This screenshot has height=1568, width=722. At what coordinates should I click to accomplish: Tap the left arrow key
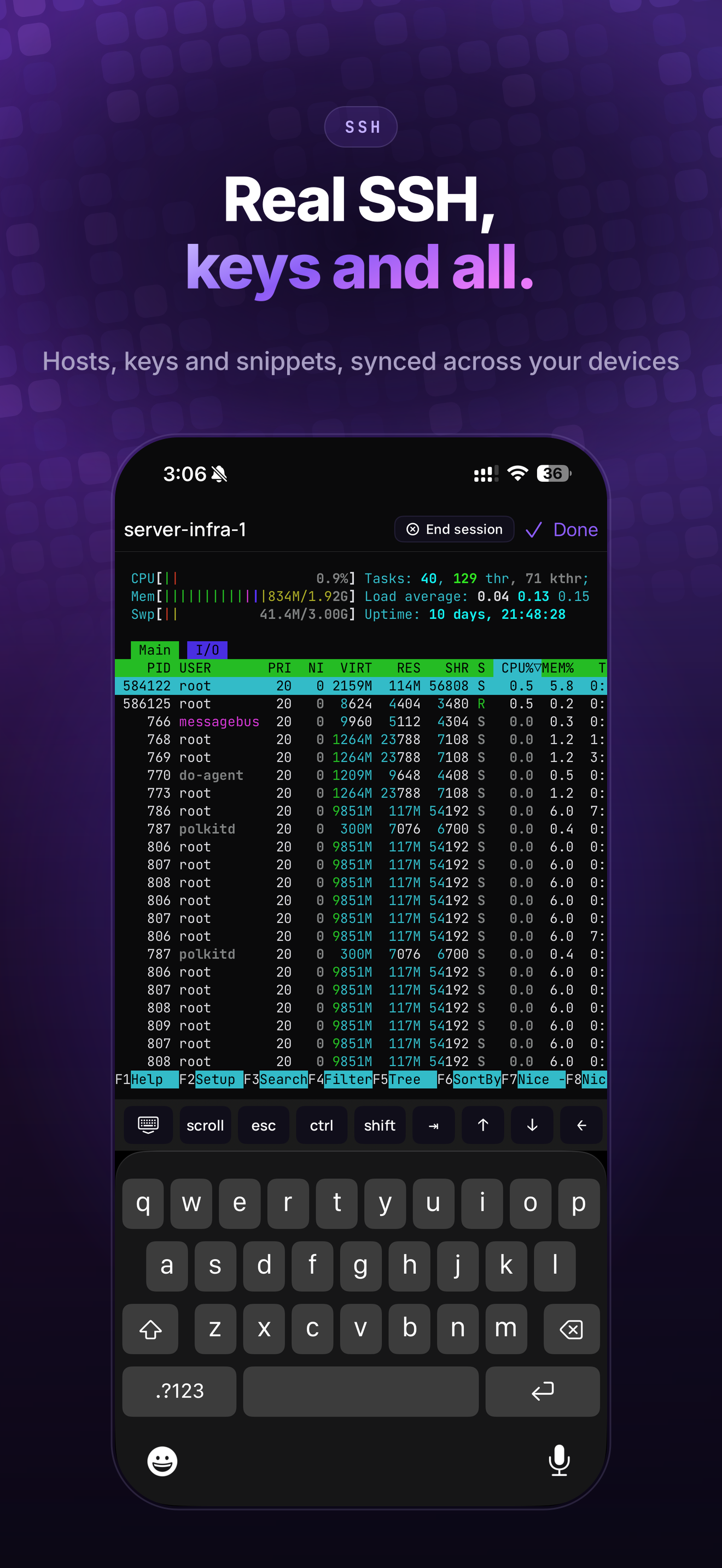tap(581, 1125)
